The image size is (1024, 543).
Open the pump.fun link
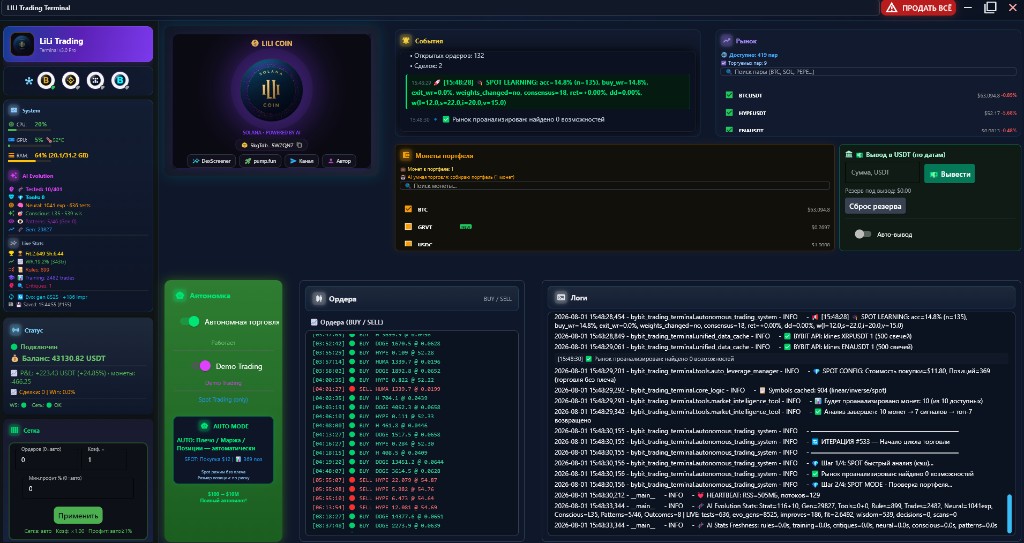tap(261, 161)
